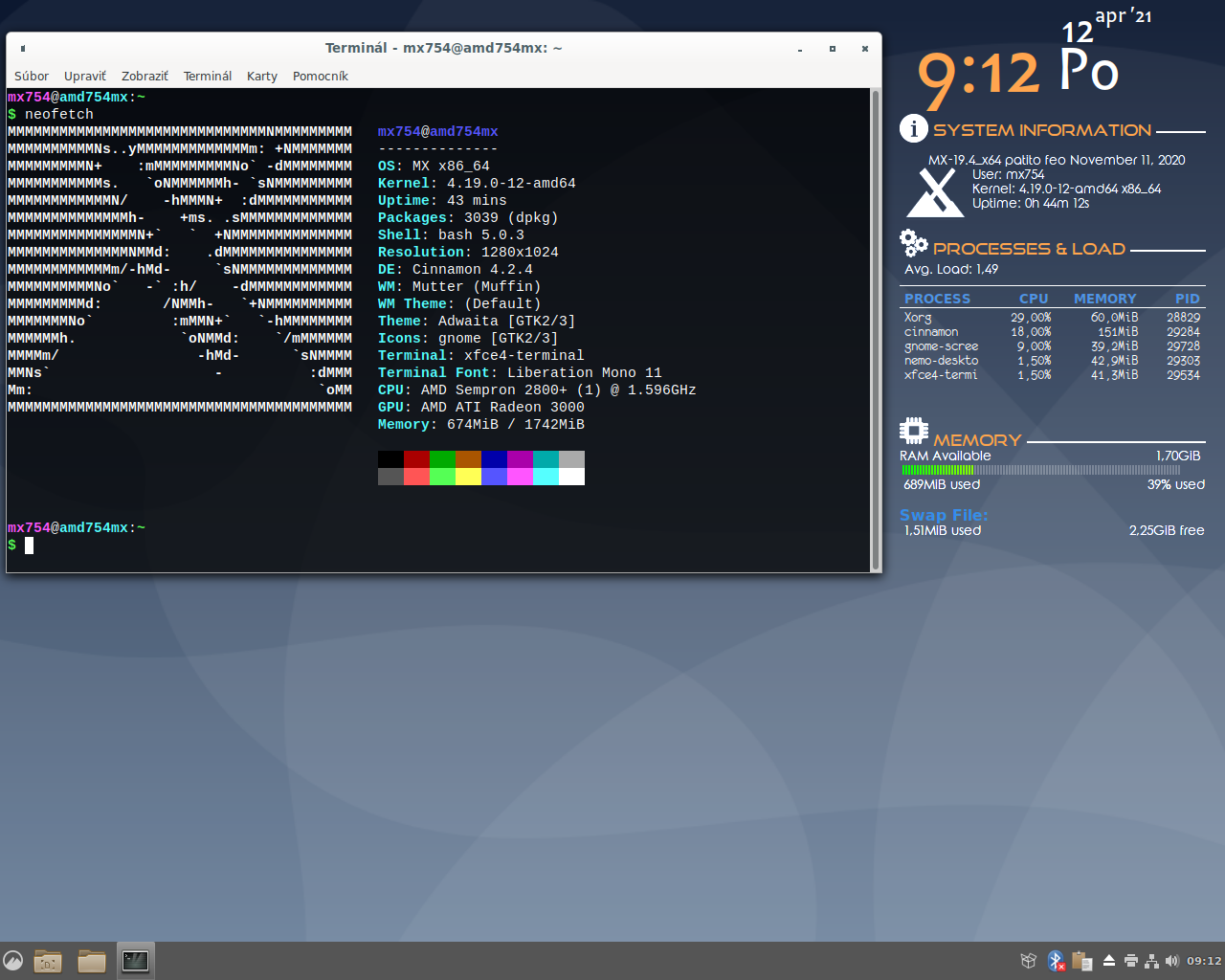The width and height of the screenshot is (1225, 980).
Task: Click the 'Avg. Load: 1.49' text
Action: (x=951, y=270)
